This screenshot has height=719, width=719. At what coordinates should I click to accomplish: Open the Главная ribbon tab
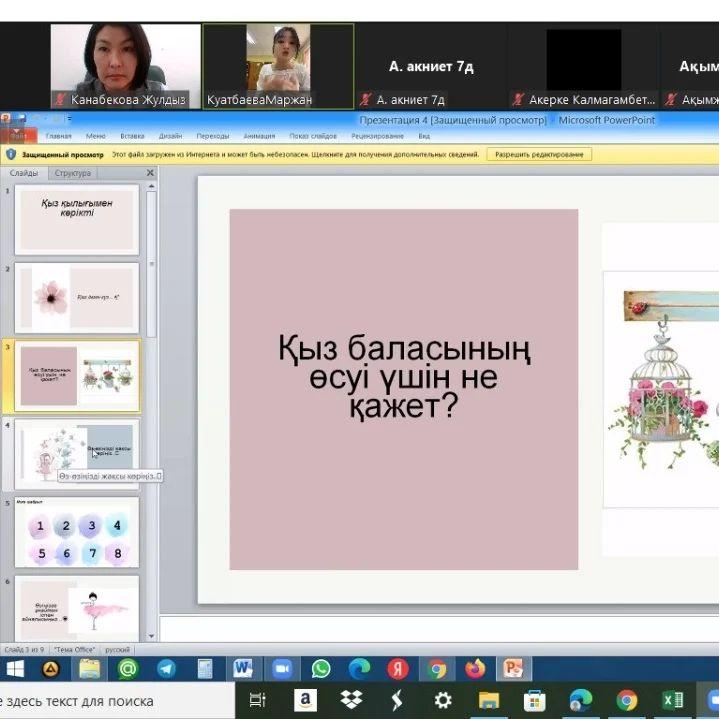tap(59, 136)
